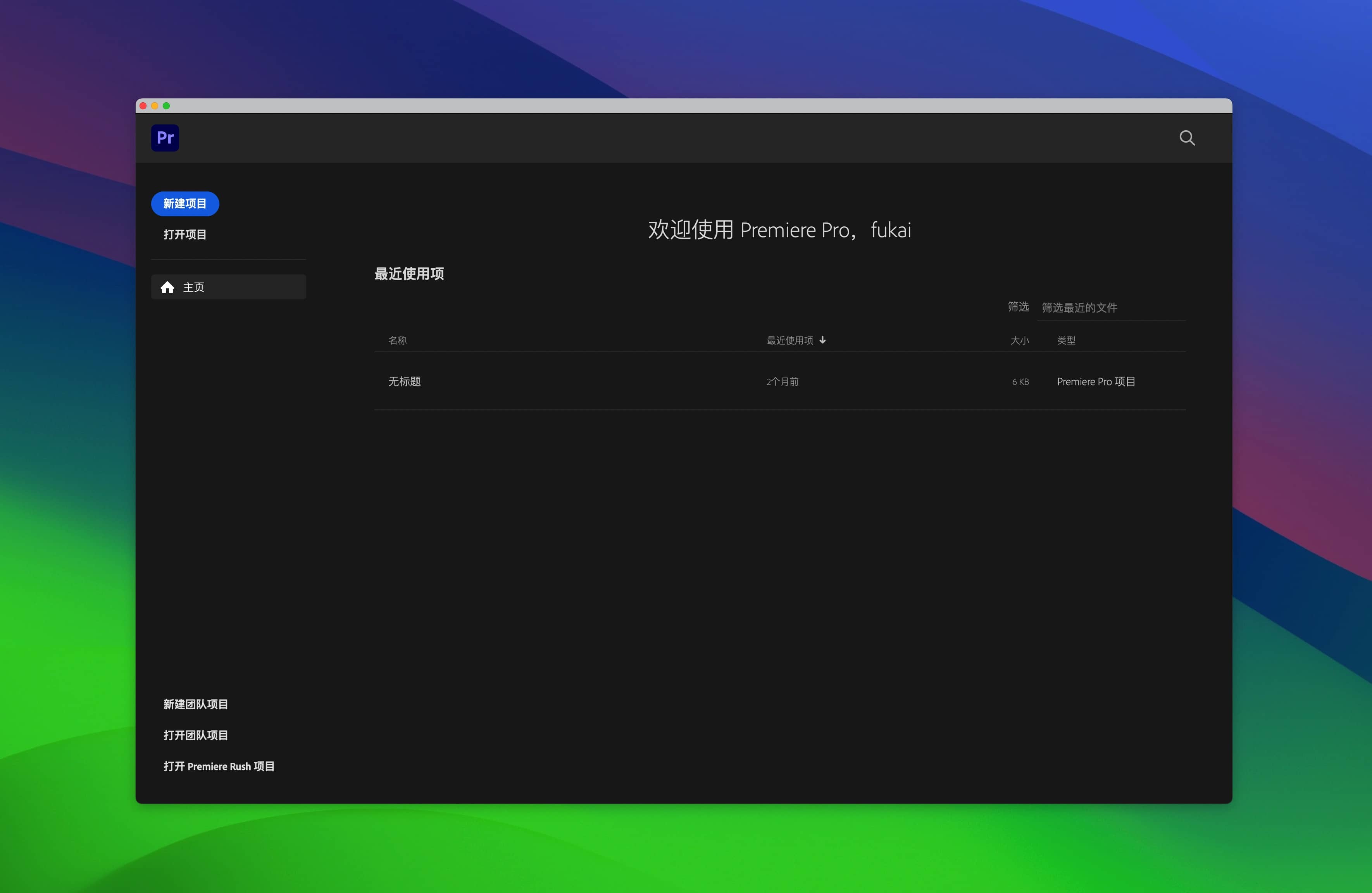Click the red close window button
The width and height of the screenshot is (1372, 893).
click(143, 106)
